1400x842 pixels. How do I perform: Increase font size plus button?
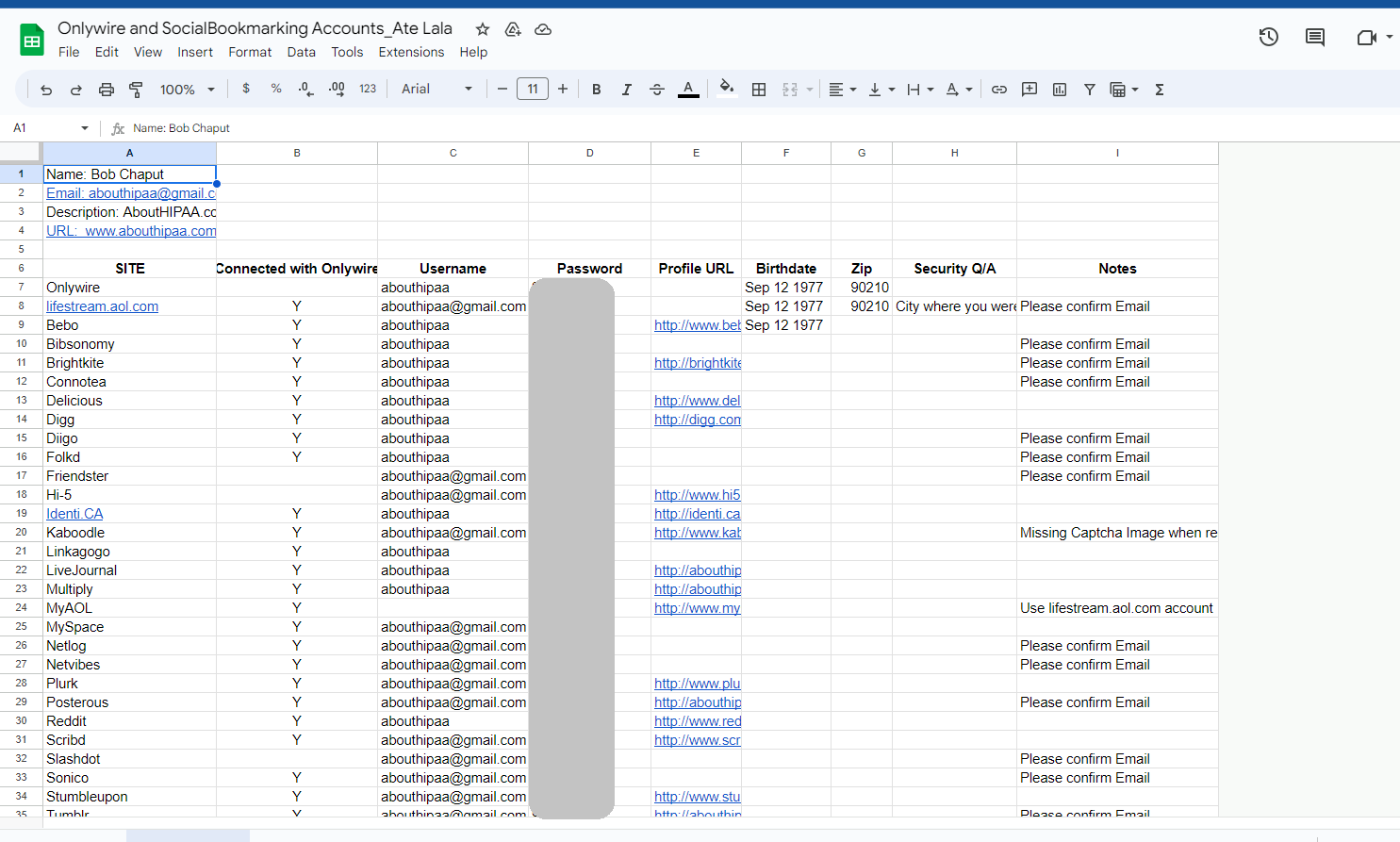[x=563, y=90]
